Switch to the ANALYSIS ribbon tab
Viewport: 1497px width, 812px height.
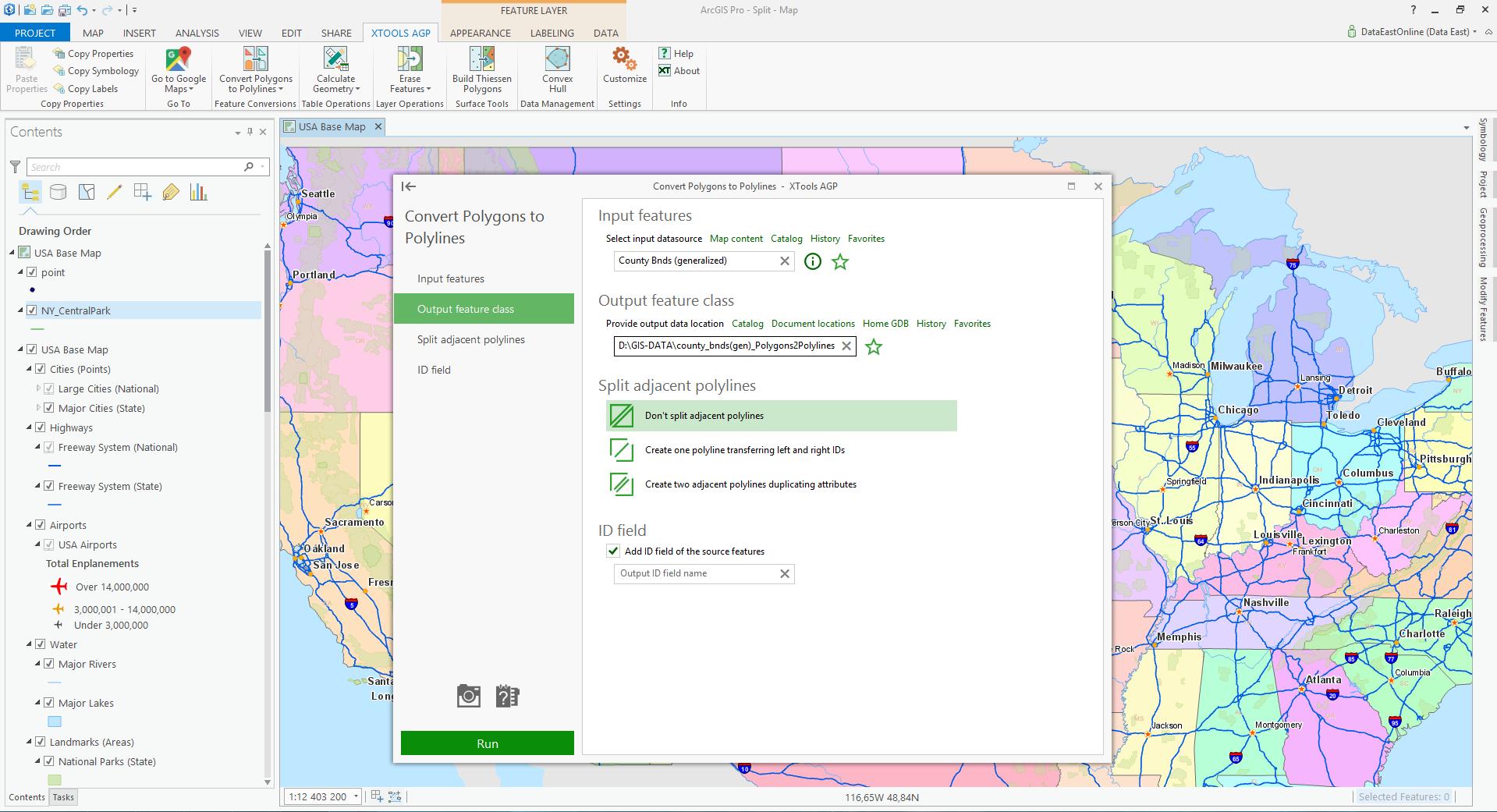(x=197, y=33)
